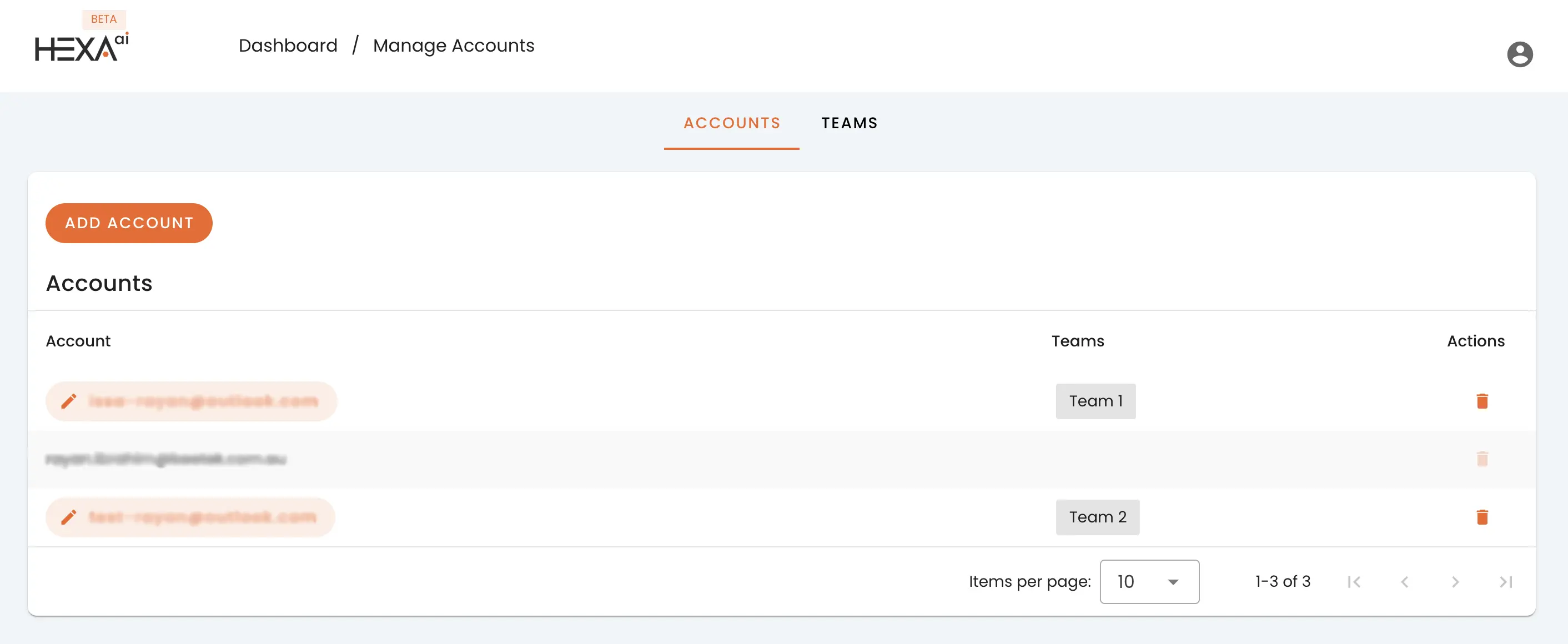Open the Items per page dropdown

coord(1149,581)
